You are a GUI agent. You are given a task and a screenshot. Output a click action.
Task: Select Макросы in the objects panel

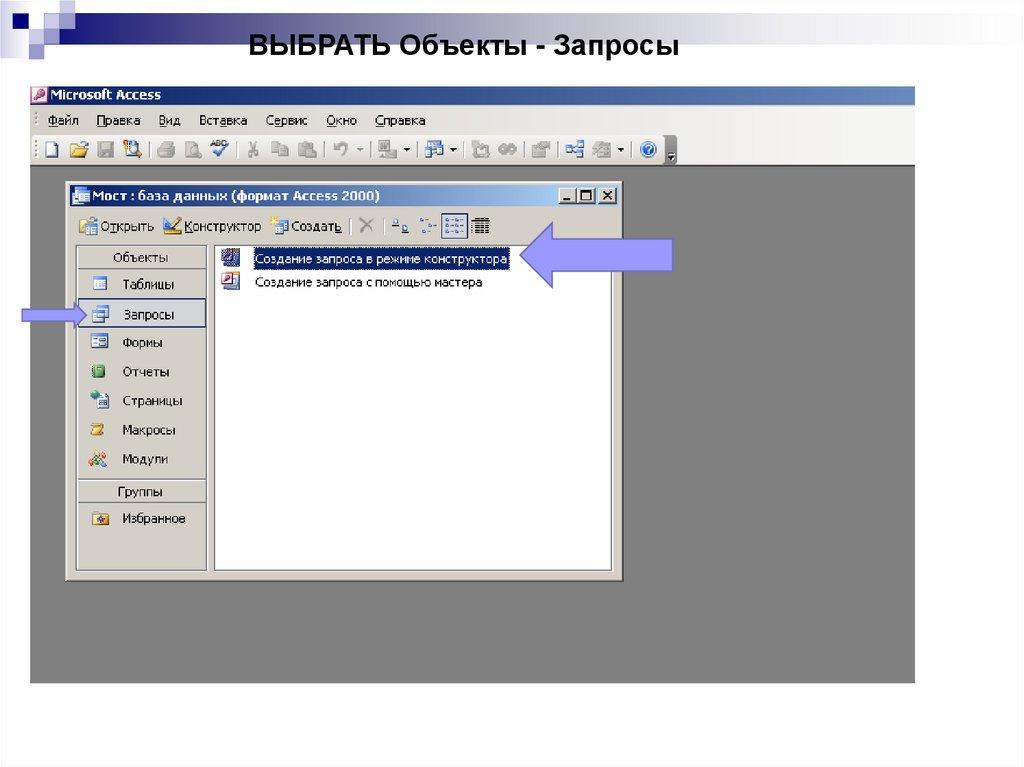(x=148, y=430)
